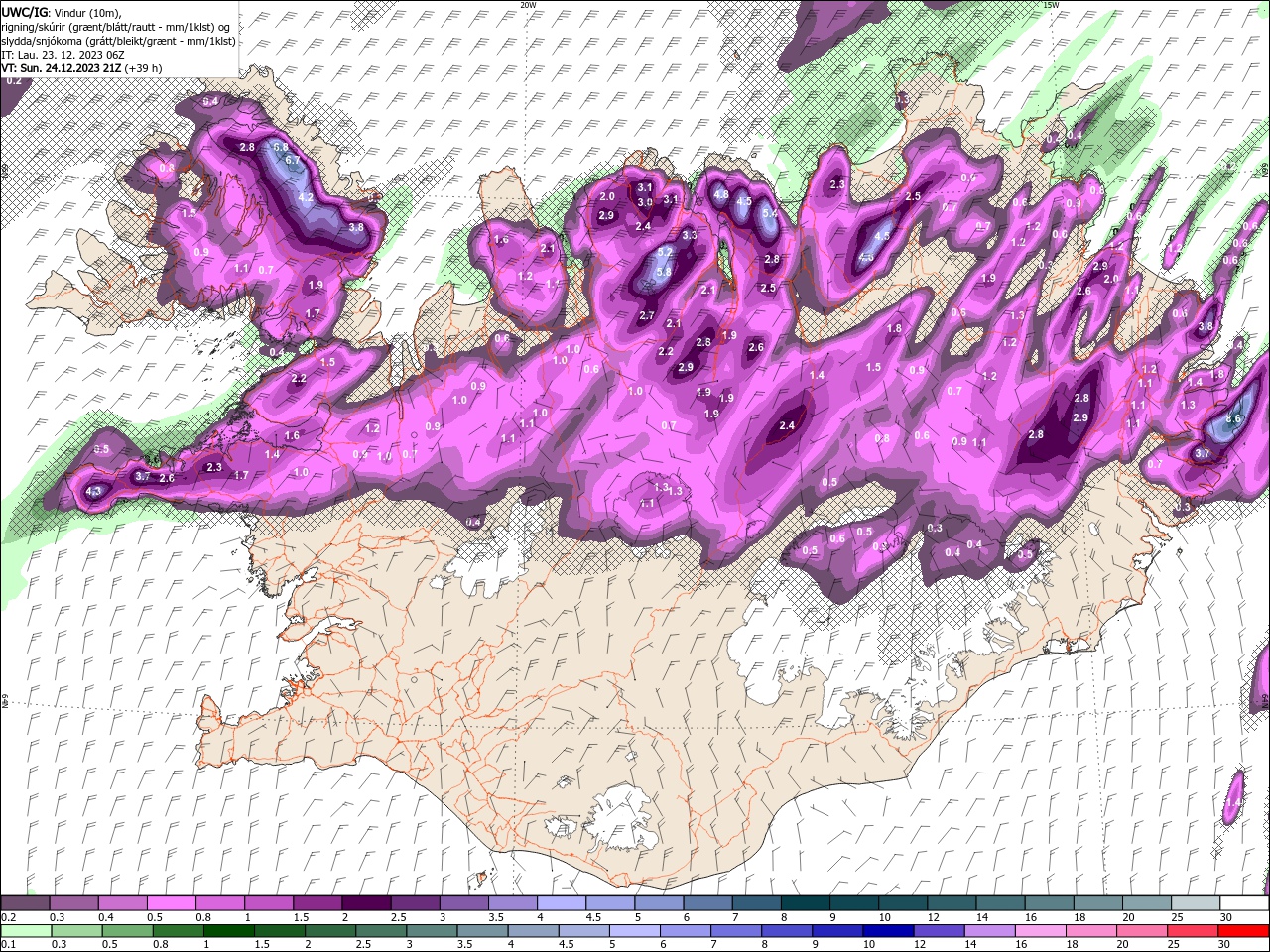
Task: Click the dark teal snow swatch between 8 and 9
Action: 805,903
